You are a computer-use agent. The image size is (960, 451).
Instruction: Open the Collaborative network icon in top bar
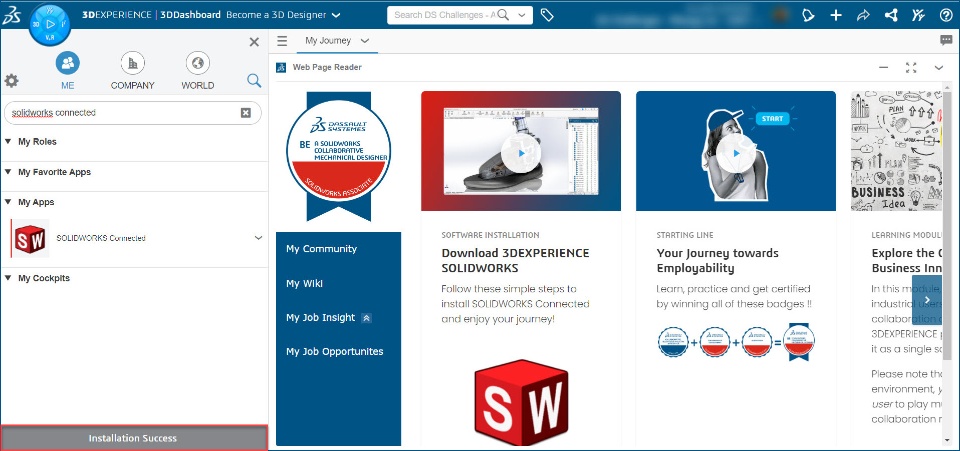tap(891, 15)
